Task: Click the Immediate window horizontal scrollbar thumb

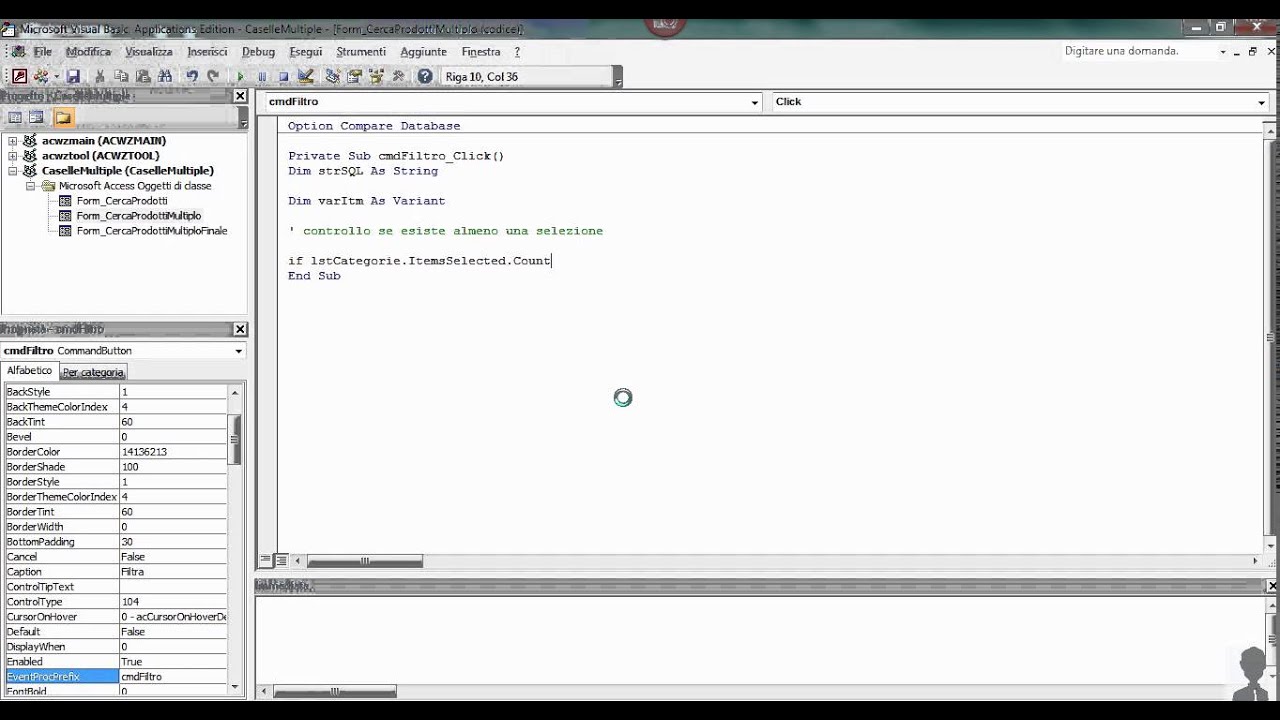Action: [335, 691]
